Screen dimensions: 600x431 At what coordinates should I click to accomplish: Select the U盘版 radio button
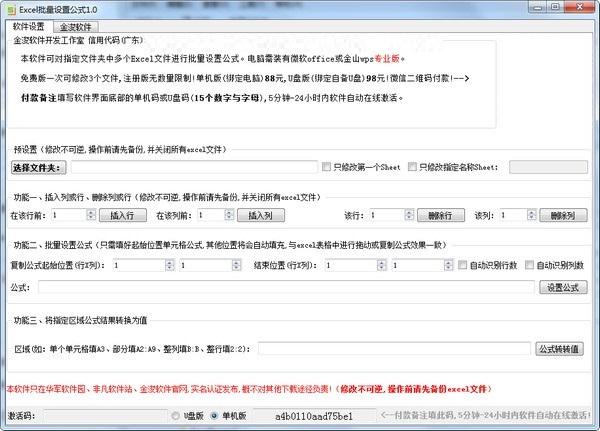174,415
